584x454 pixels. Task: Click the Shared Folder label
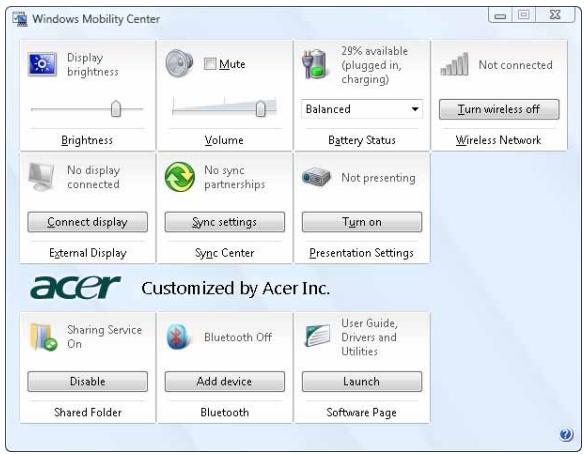(x=88, y=412)
